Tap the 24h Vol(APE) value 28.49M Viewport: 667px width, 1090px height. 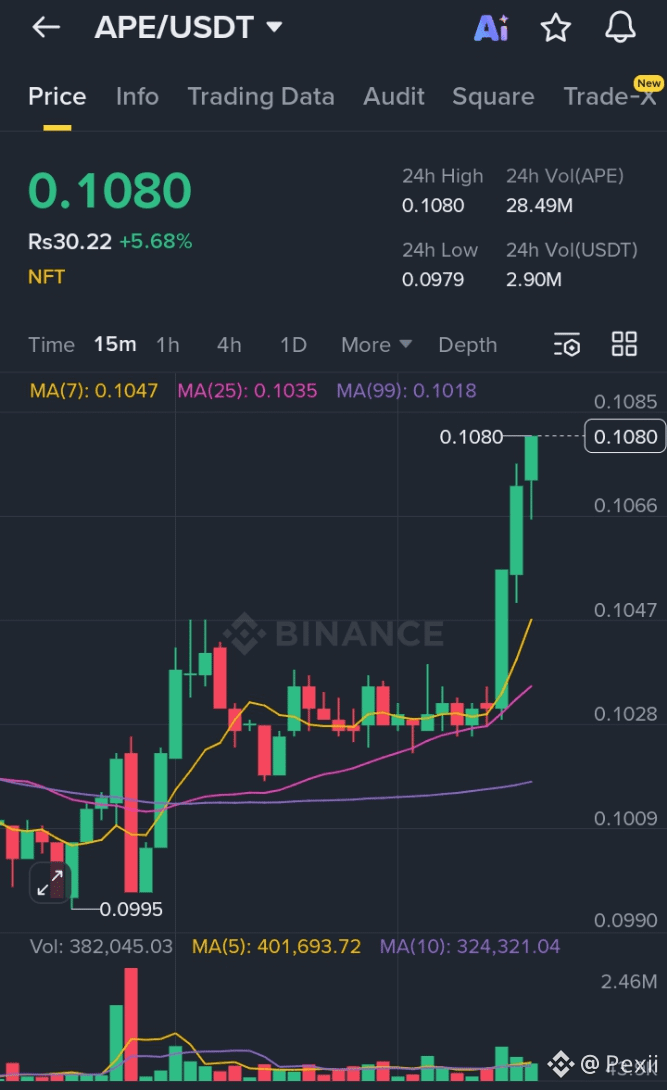coord(539,206)
